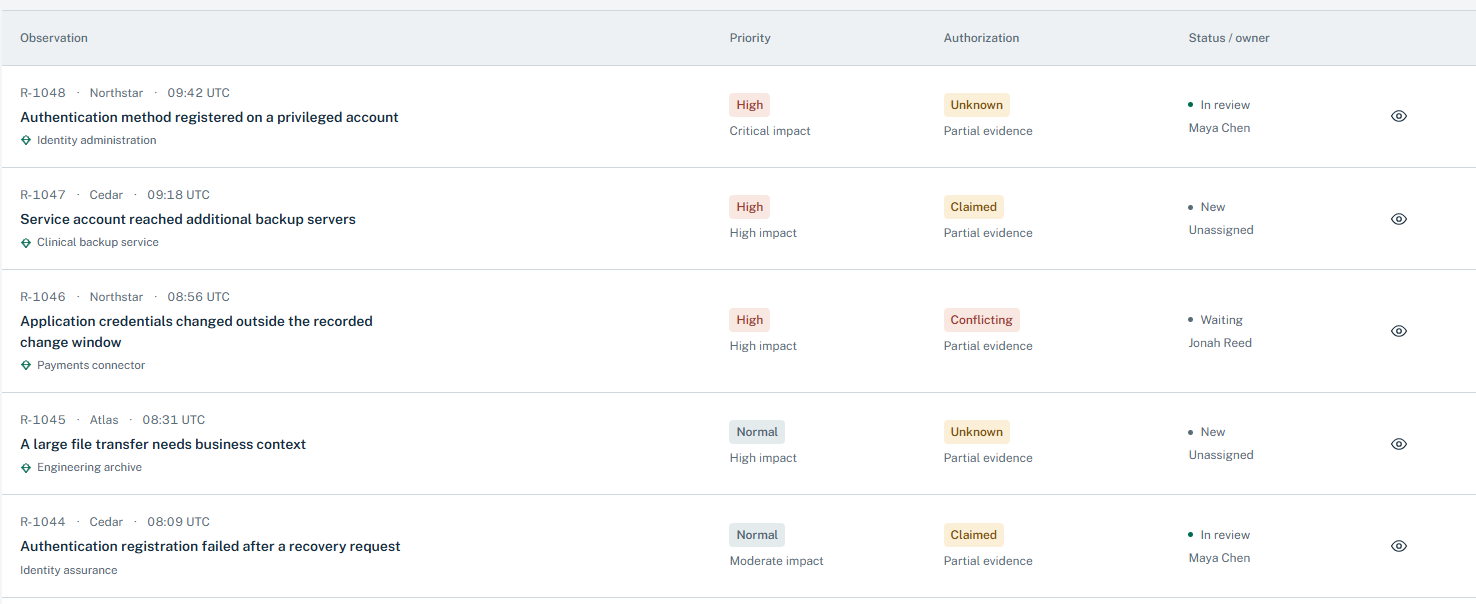Click the R-1046 identifier

[43, 297]
